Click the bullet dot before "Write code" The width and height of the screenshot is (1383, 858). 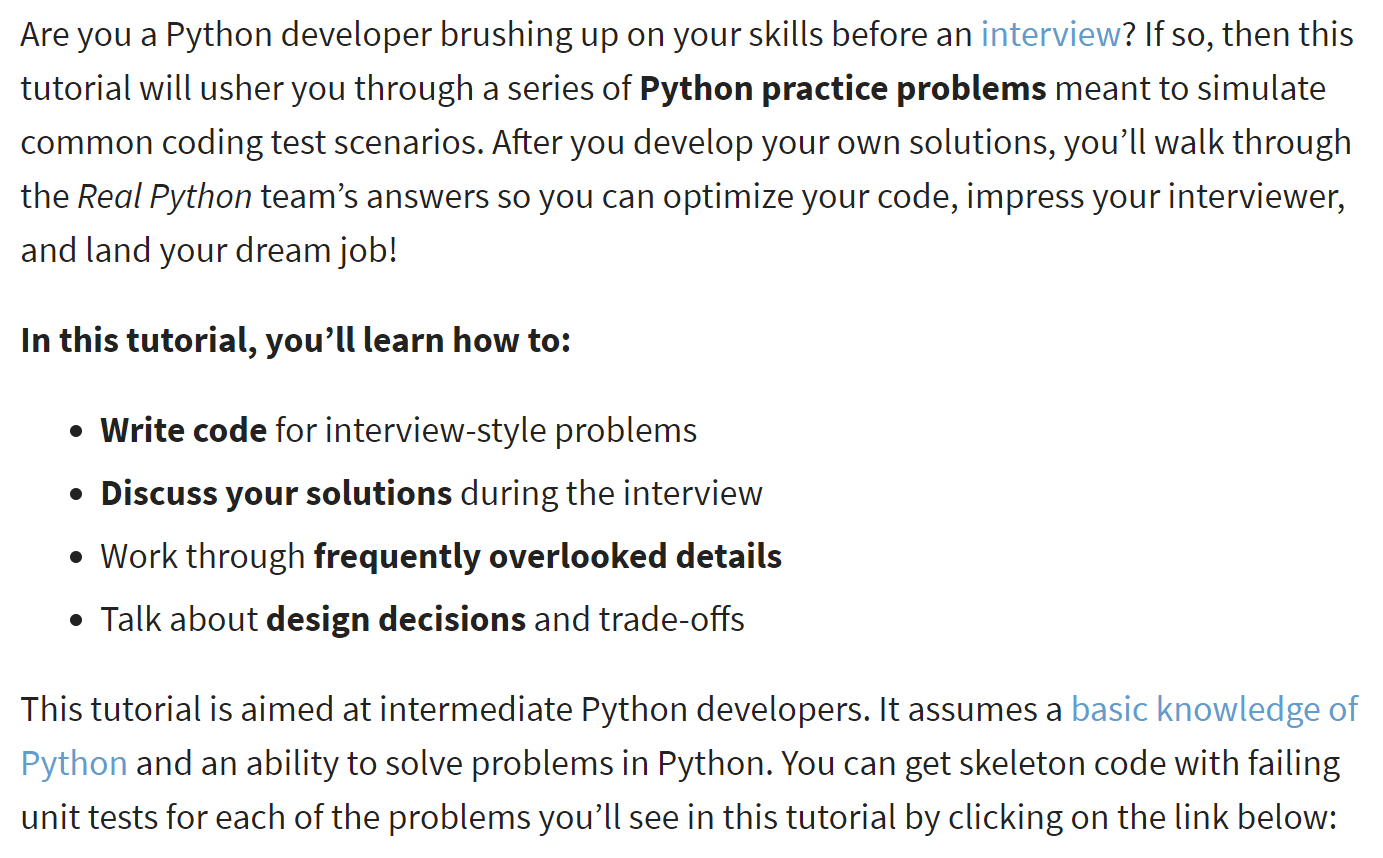77,433
